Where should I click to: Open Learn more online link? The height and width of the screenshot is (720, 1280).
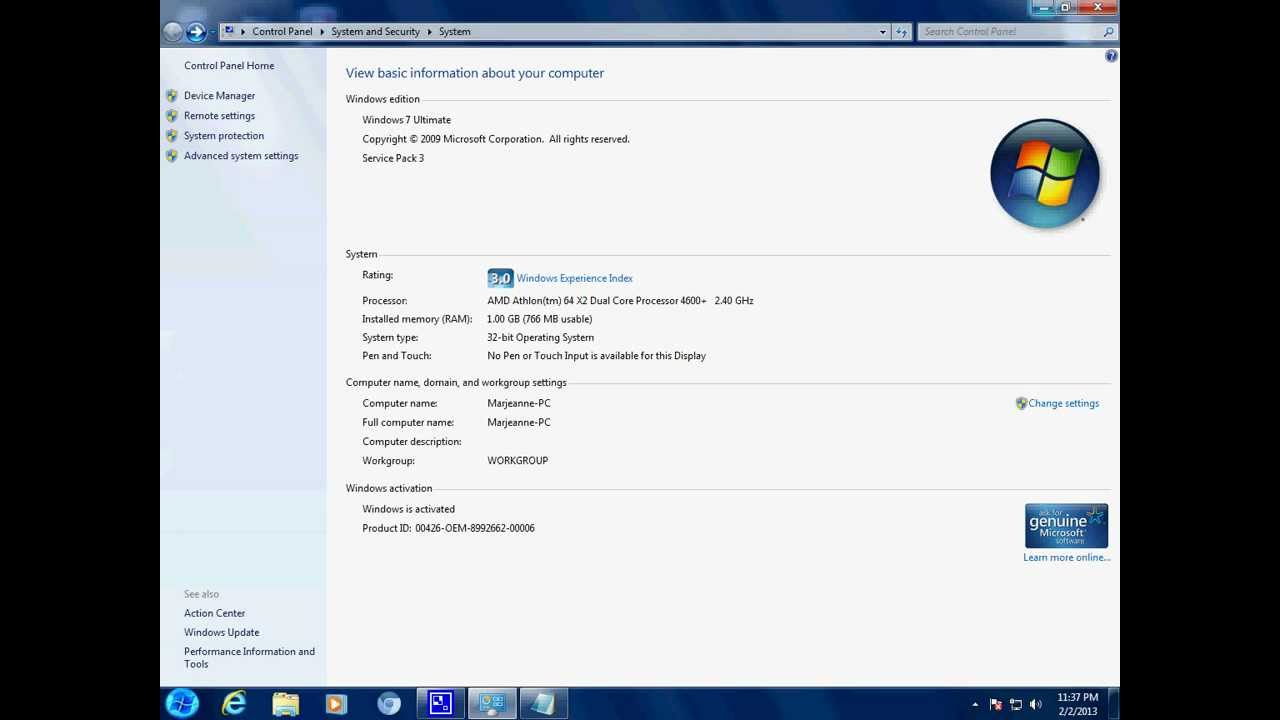pyautogui.click(x=1066, y=558)
